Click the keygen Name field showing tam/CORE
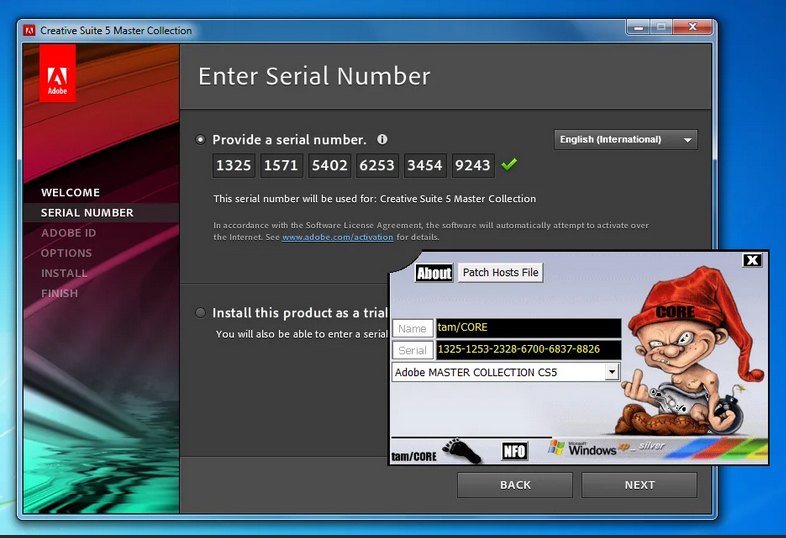 528,328
